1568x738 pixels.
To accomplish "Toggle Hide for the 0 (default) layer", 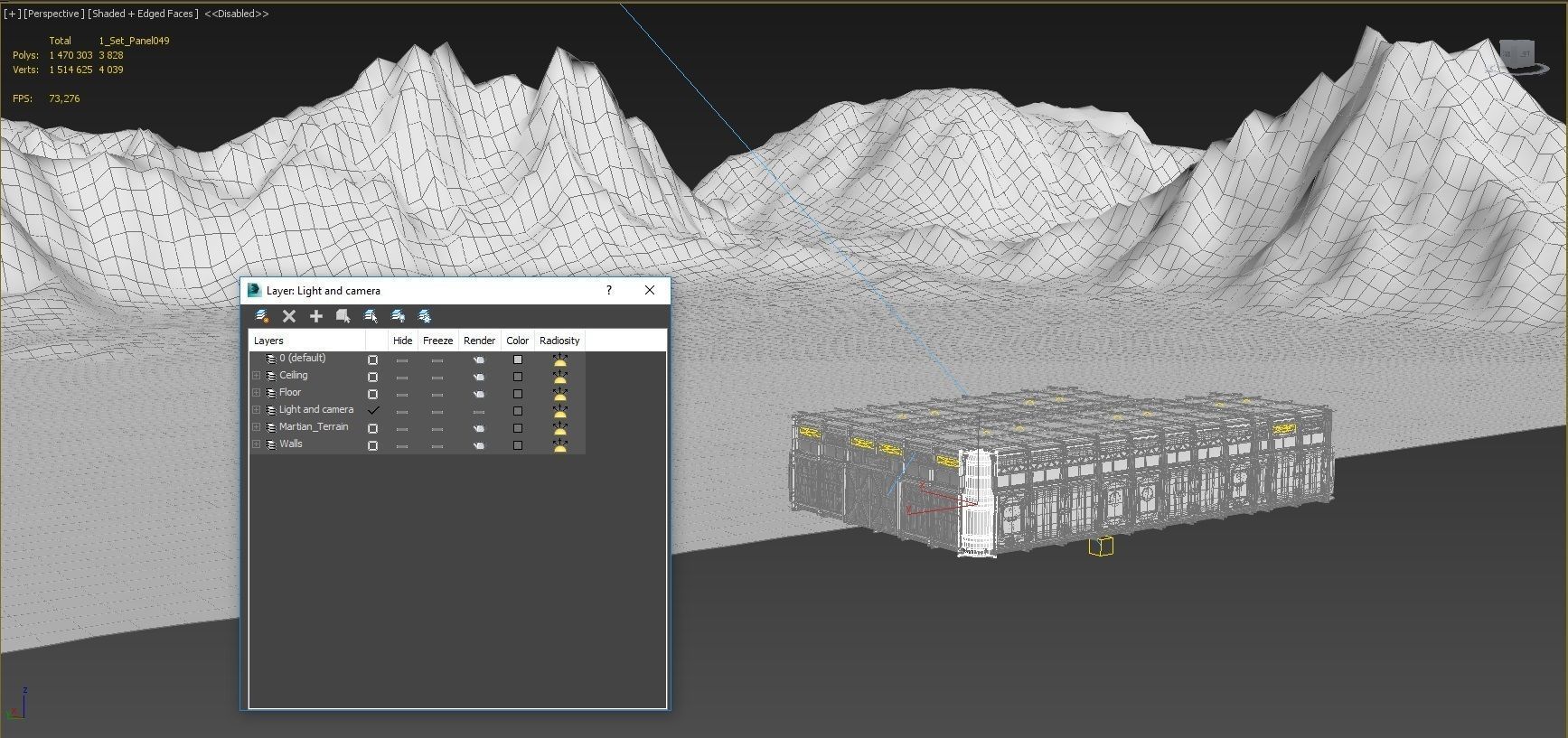I will [x=402, y=360].
